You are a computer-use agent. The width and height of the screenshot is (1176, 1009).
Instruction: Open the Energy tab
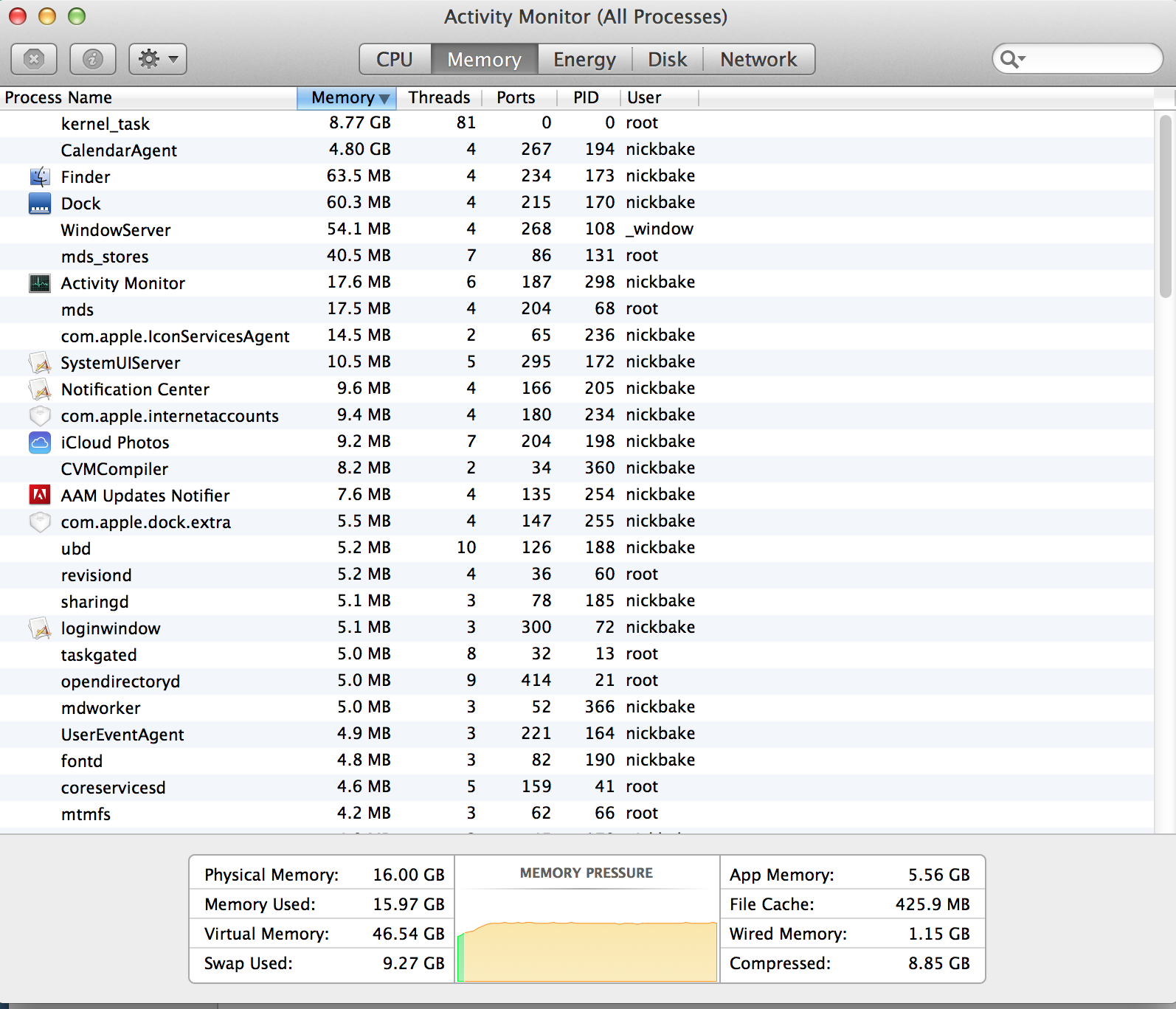[585, 59]
